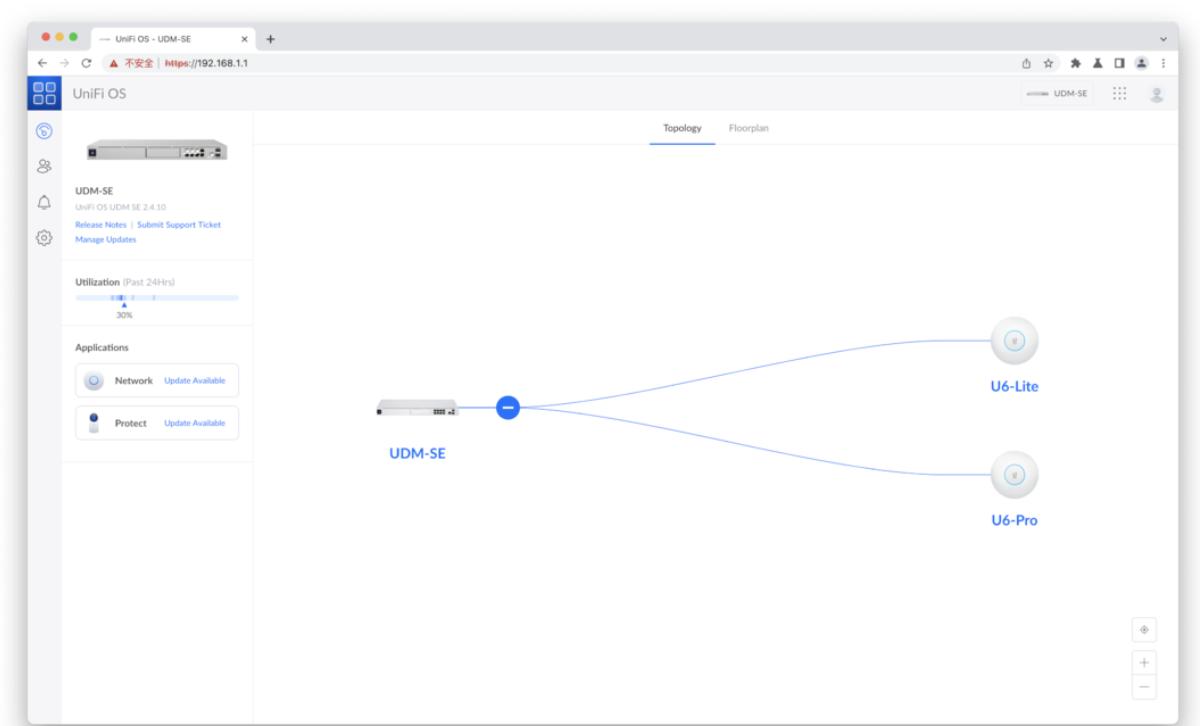Click Submit Support Ticket link
1200x726 pixels.
[x=178, y=225]
